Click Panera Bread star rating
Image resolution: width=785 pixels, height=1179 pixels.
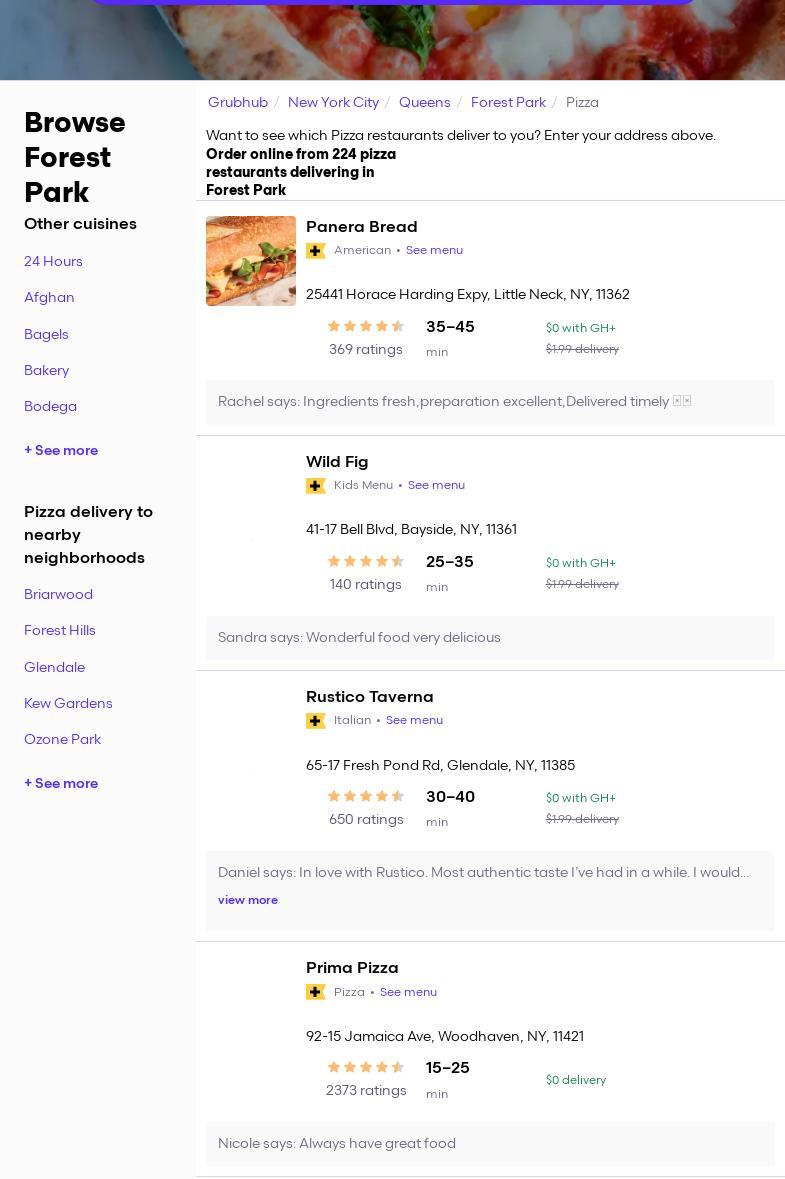[366, 326]
